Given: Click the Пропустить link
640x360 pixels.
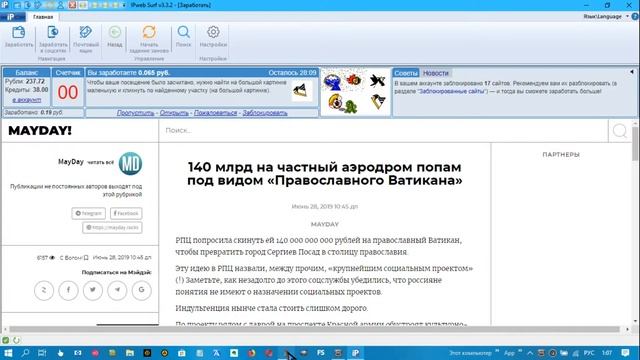Looking at the screenshot, I should click(136, 113).
